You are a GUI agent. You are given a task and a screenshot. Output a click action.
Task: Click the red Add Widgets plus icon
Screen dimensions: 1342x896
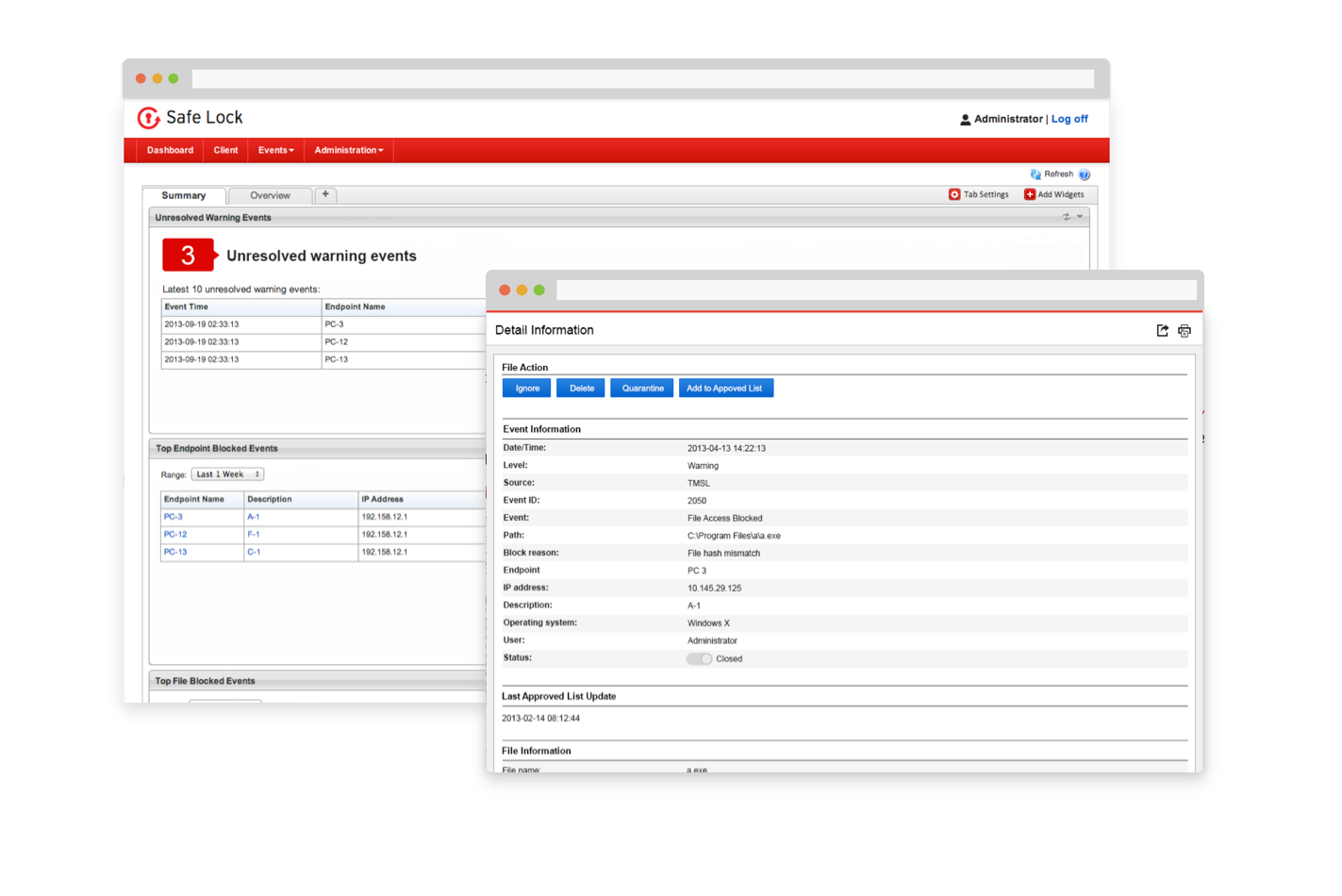[1030, 194]
